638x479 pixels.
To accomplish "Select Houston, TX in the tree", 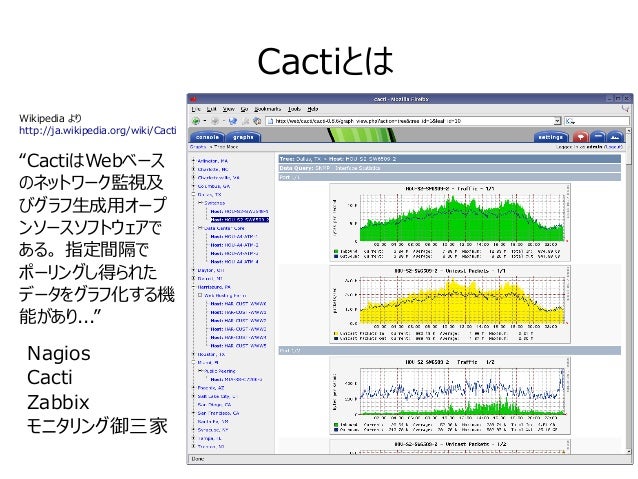I will [x=211, y=354].
